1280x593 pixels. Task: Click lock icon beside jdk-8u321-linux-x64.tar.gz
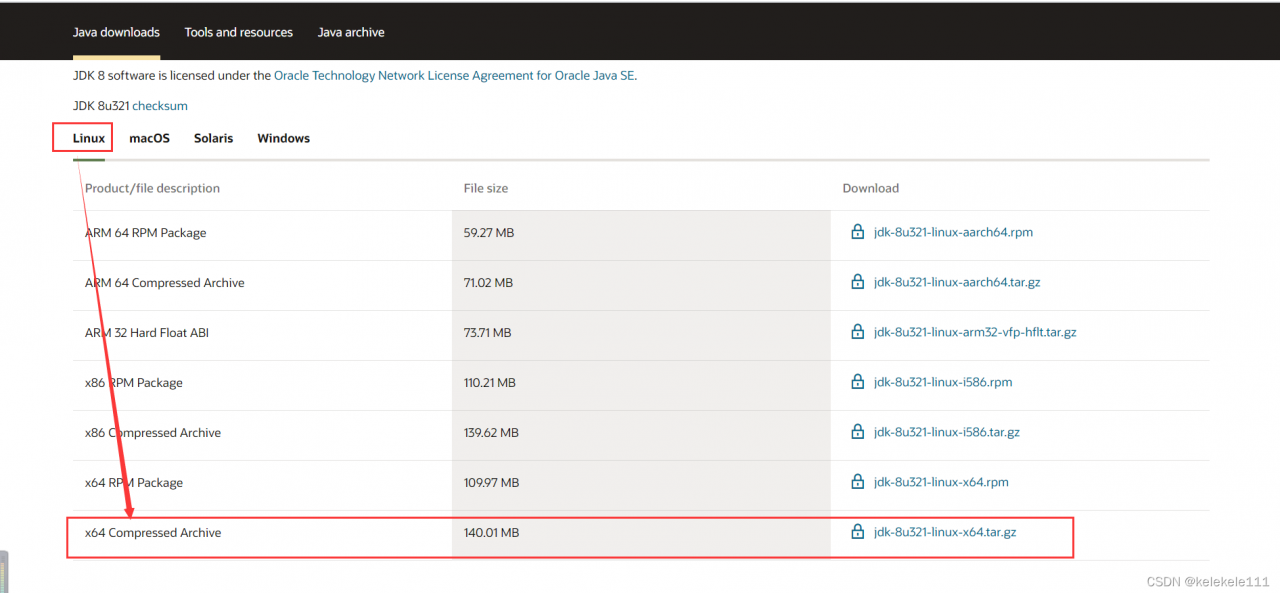[857, 532]
